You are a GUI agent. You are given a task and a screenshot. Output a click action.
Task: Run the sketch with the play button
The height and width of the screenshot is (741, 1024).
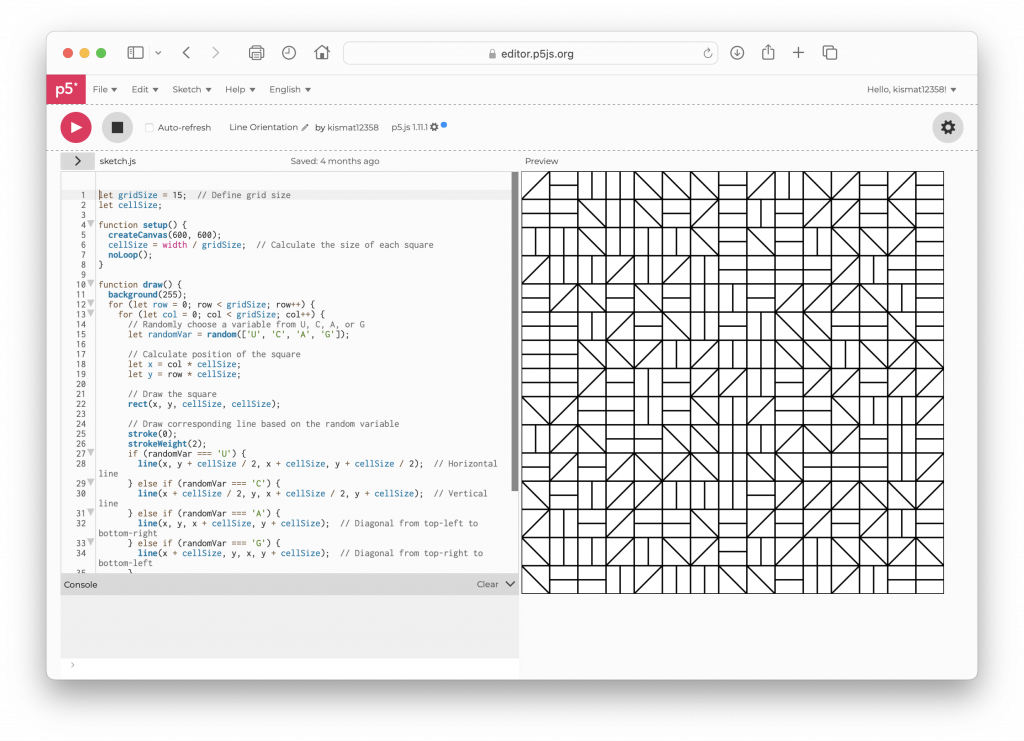pos(76,127)
